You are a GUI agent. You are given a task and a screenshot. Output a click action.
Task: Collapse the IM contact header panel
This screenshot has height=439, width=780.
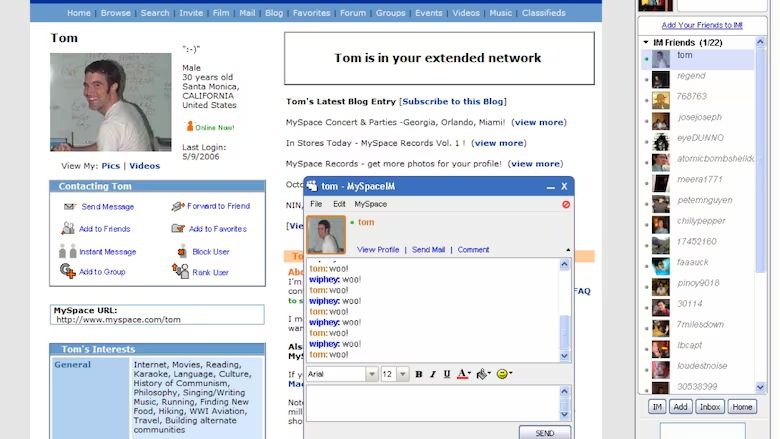568,250
